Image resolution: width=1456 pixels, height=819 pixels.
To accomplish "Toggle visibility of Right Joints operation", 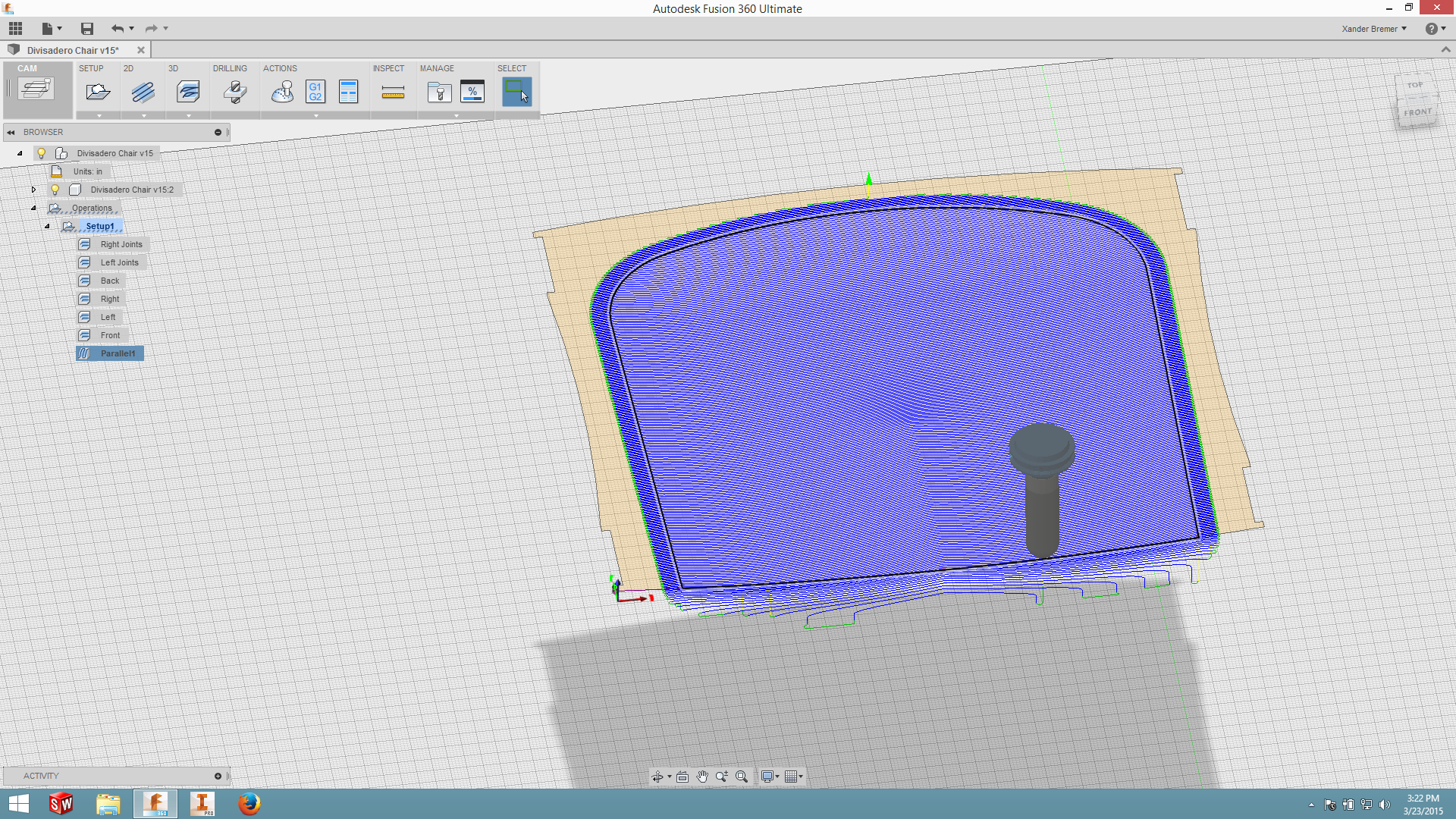I will click(x=69, y=244).
